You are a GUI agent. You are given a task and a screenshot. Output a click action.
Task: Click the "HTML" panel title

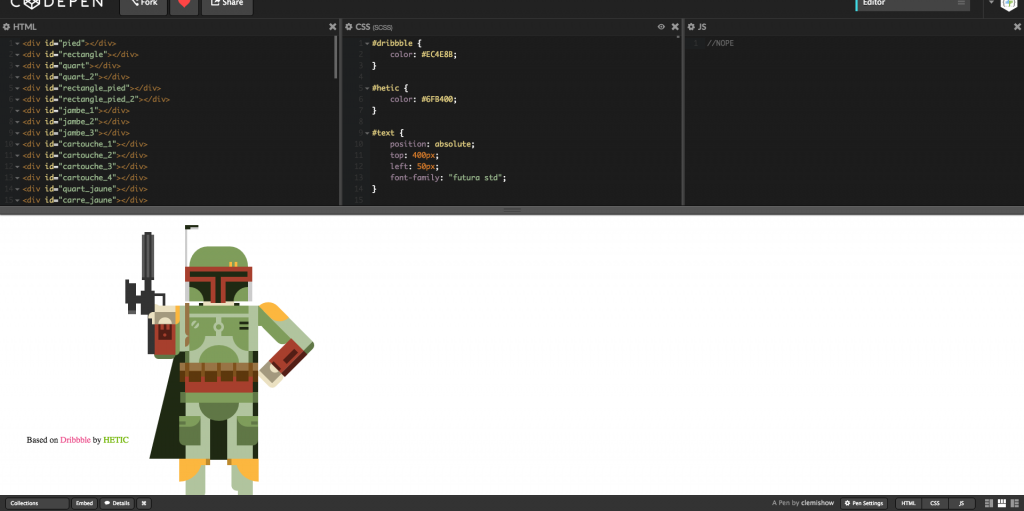[25, 27]
